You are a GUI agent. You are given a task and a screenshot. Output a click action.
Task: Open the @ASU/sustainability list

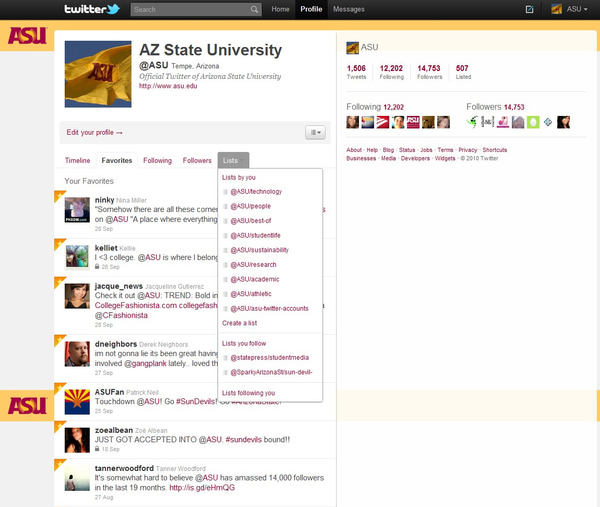[x=259, y=250]
